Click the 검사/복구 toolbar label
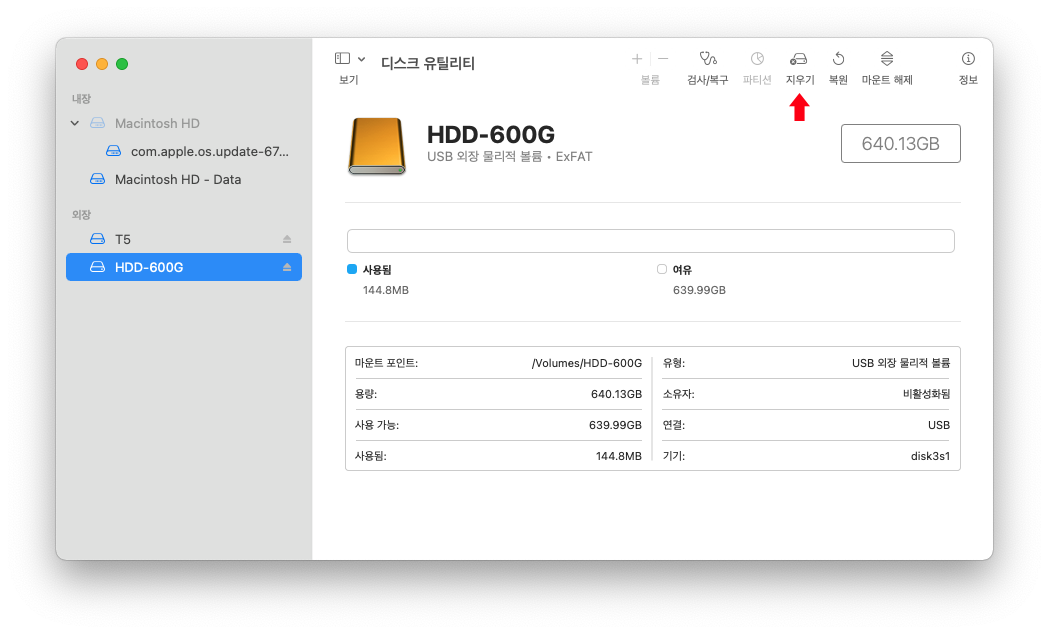 pyautogui.click(x=708, y=80)
